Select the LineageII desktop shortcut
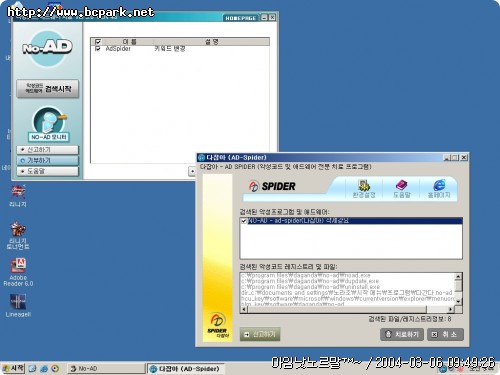Image resolution: width=500 pixels, height=375 pixels. tap(18, 305)
